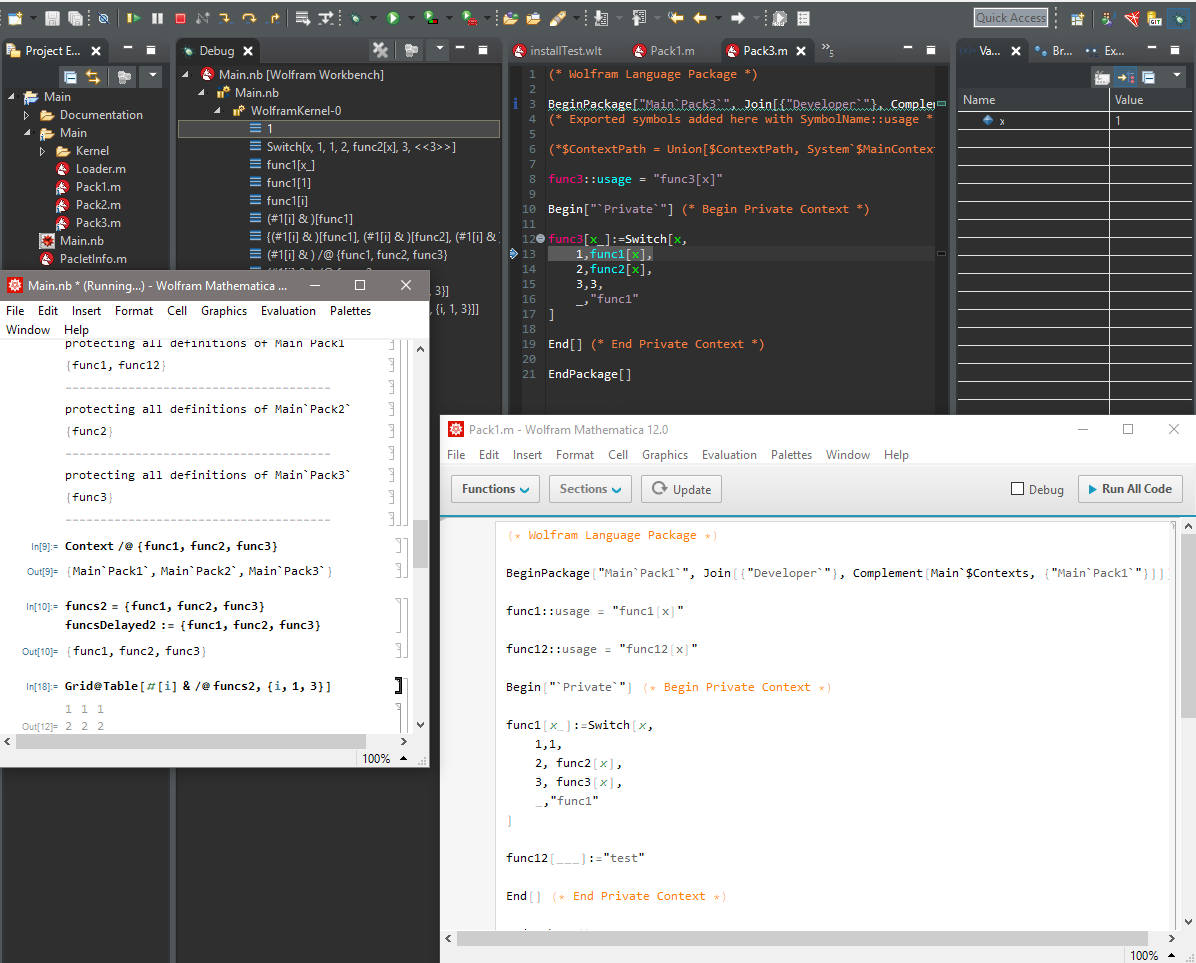Viewport: 1196px width, 963px height.
Task: Toggle the Debug checkbox in Pack1.m window
Action: click(1018, 489)
